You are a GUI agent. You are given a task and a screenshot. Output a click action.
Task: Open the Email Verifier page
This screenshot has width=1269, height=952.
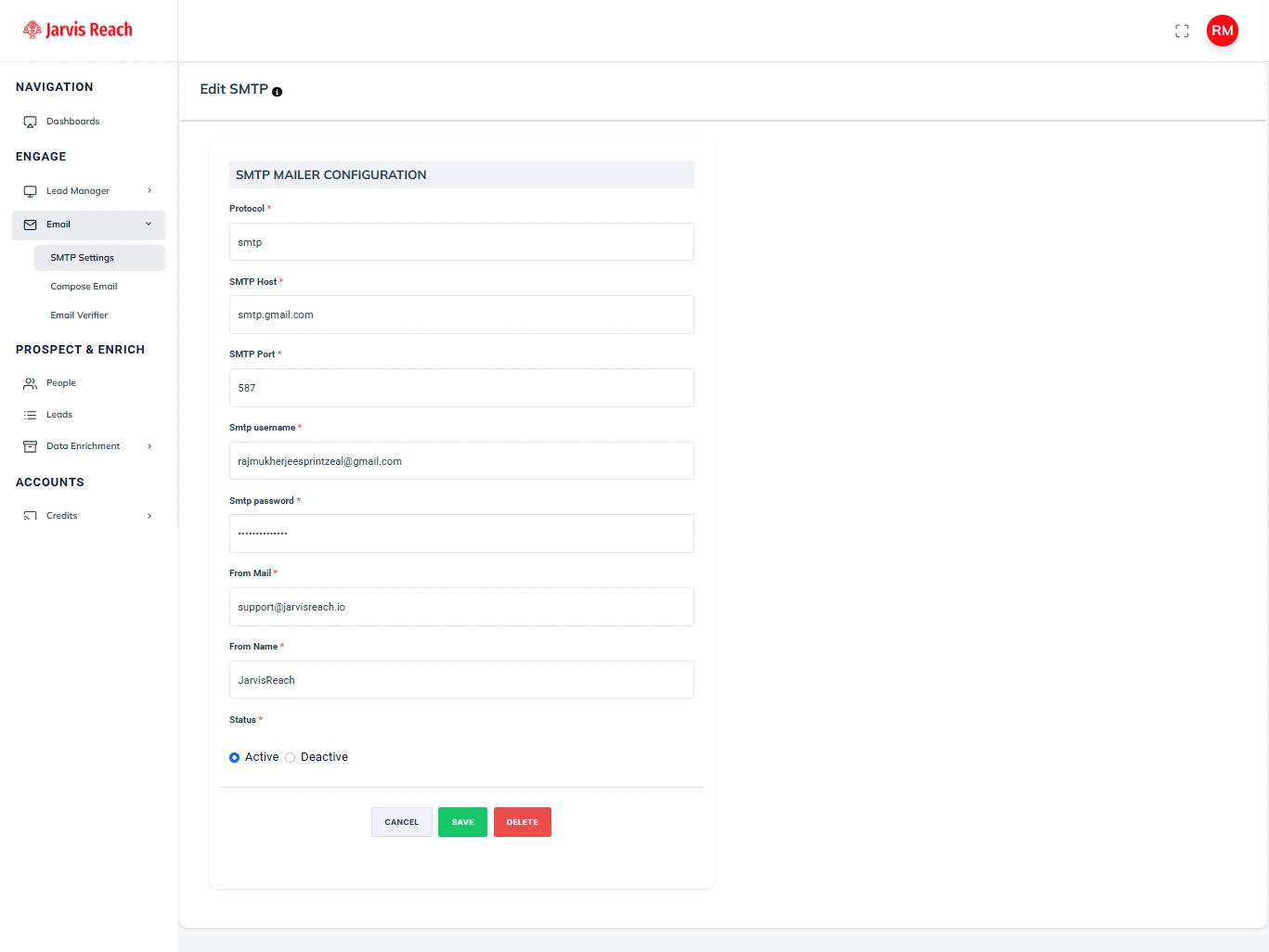(x=79, y=315)
